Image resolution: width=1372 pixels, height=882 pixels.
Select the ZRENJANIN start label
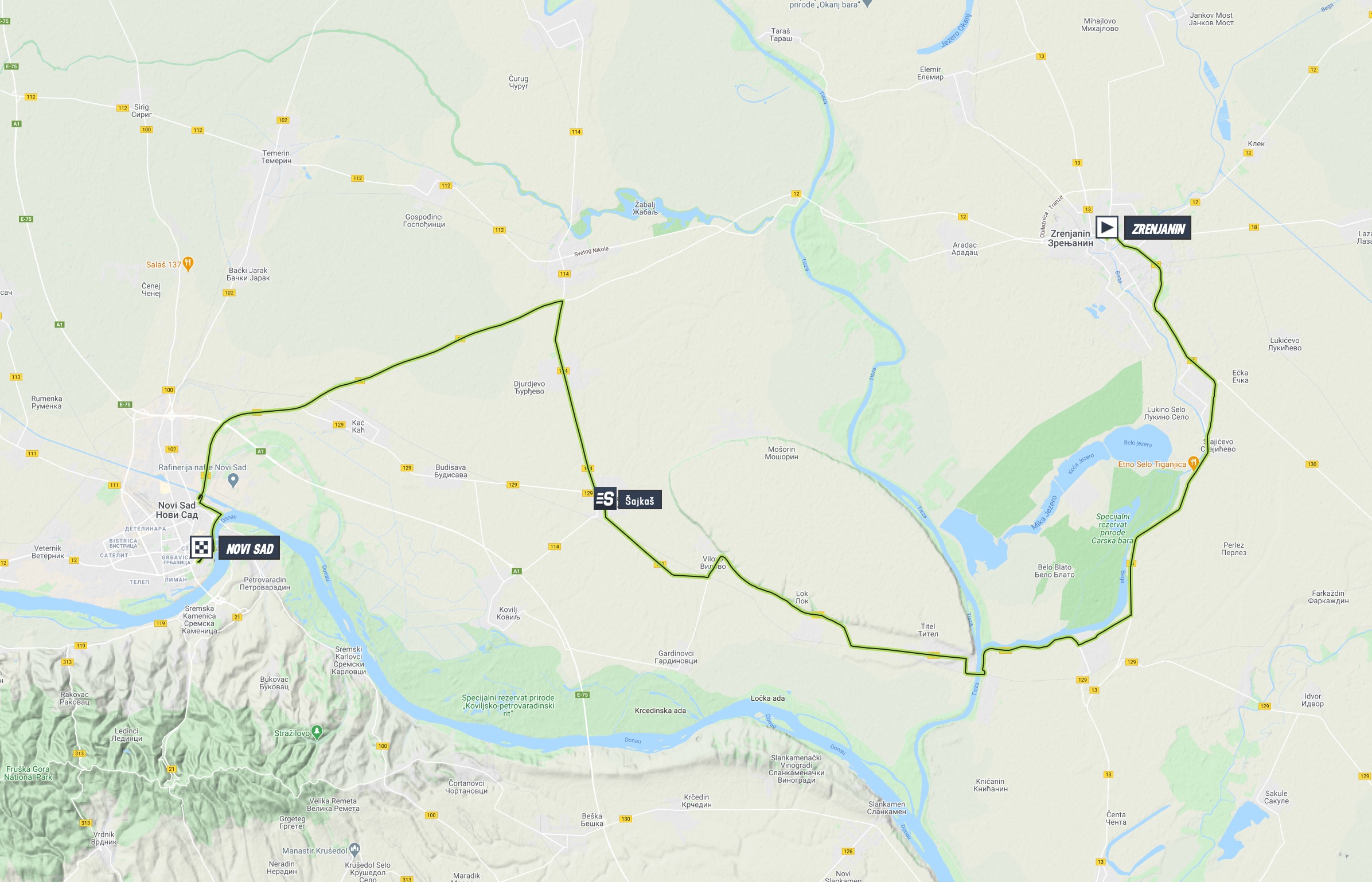click(1157, 228)
